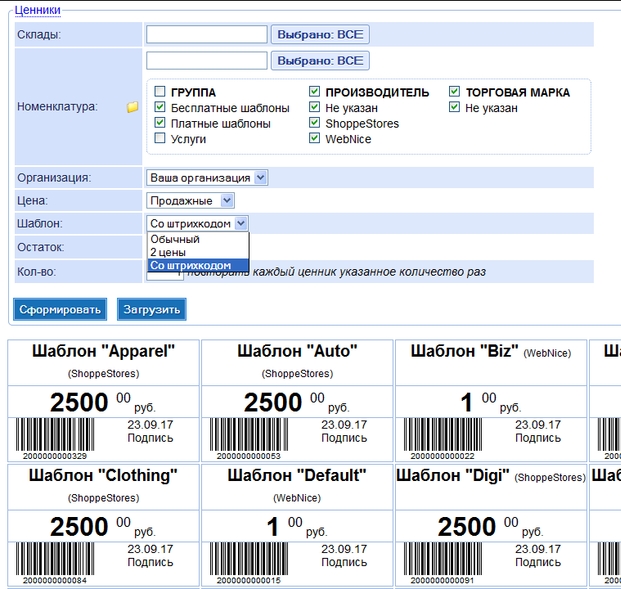621x589 pixels.
Task: Click the Загрузить button
Action: [152, 309]
